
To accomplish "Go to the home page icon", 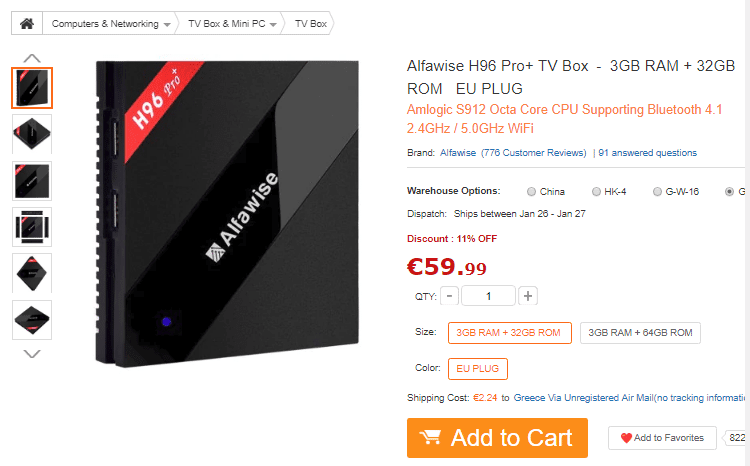I will [x=27, y=23].
